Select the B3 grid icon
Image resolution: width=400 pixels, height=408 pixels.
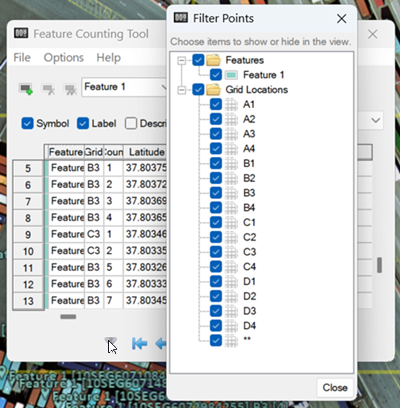click(231, 193)
